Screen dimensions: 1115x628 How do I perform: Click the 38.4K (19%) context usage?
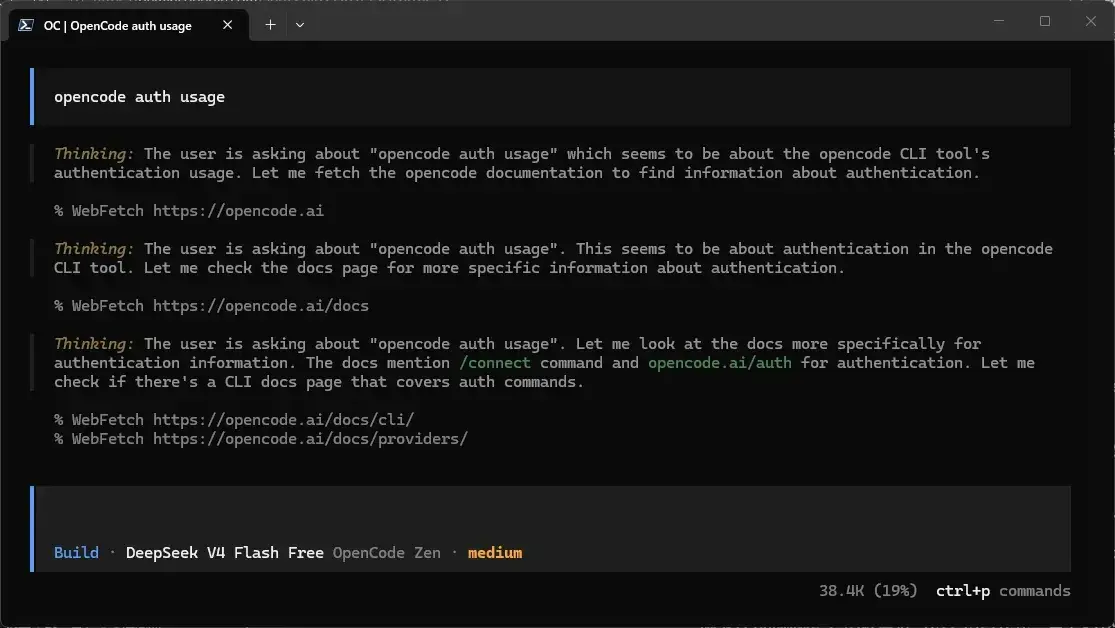pos(868,591)
